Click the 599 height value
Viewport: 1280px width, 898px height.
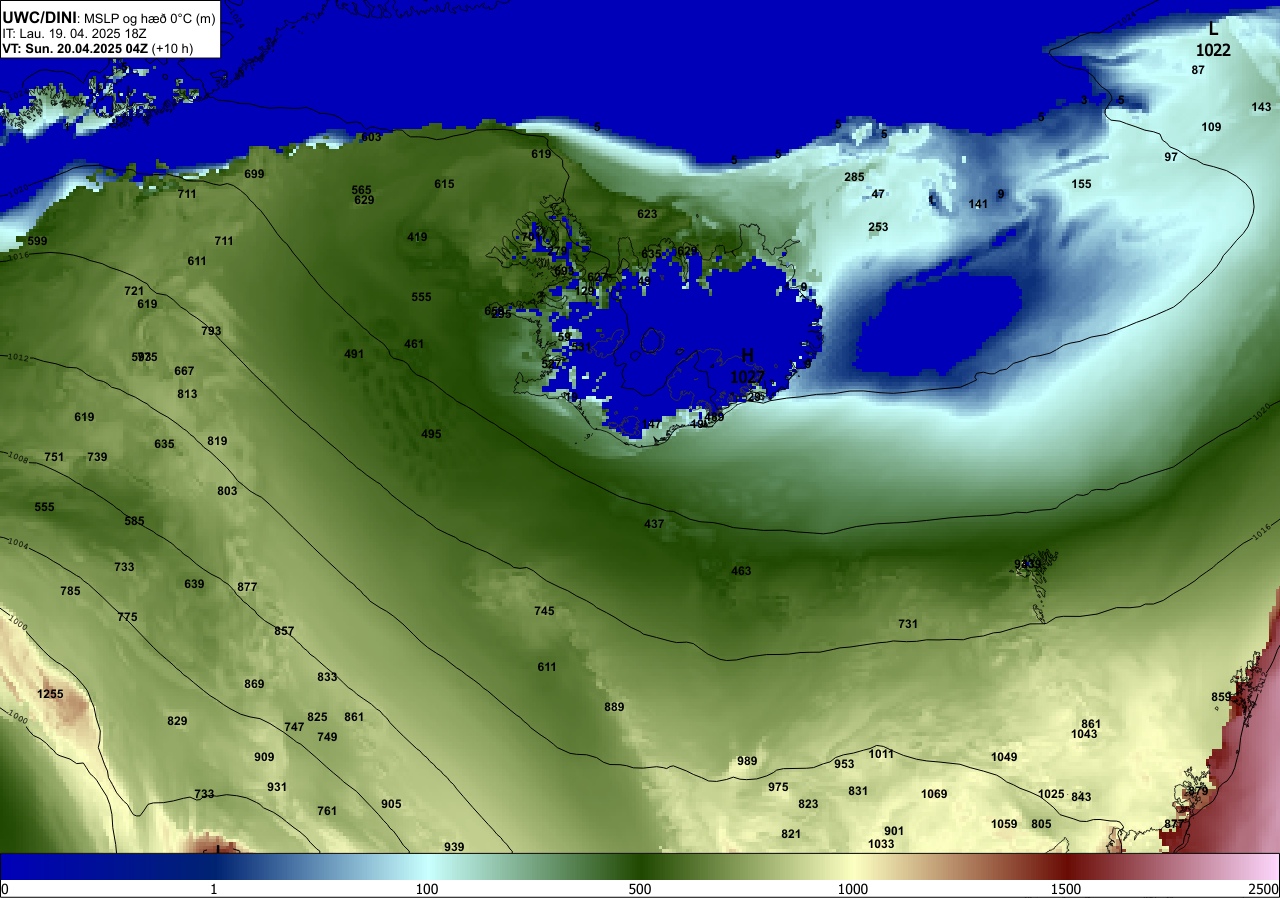click(37, 241)
